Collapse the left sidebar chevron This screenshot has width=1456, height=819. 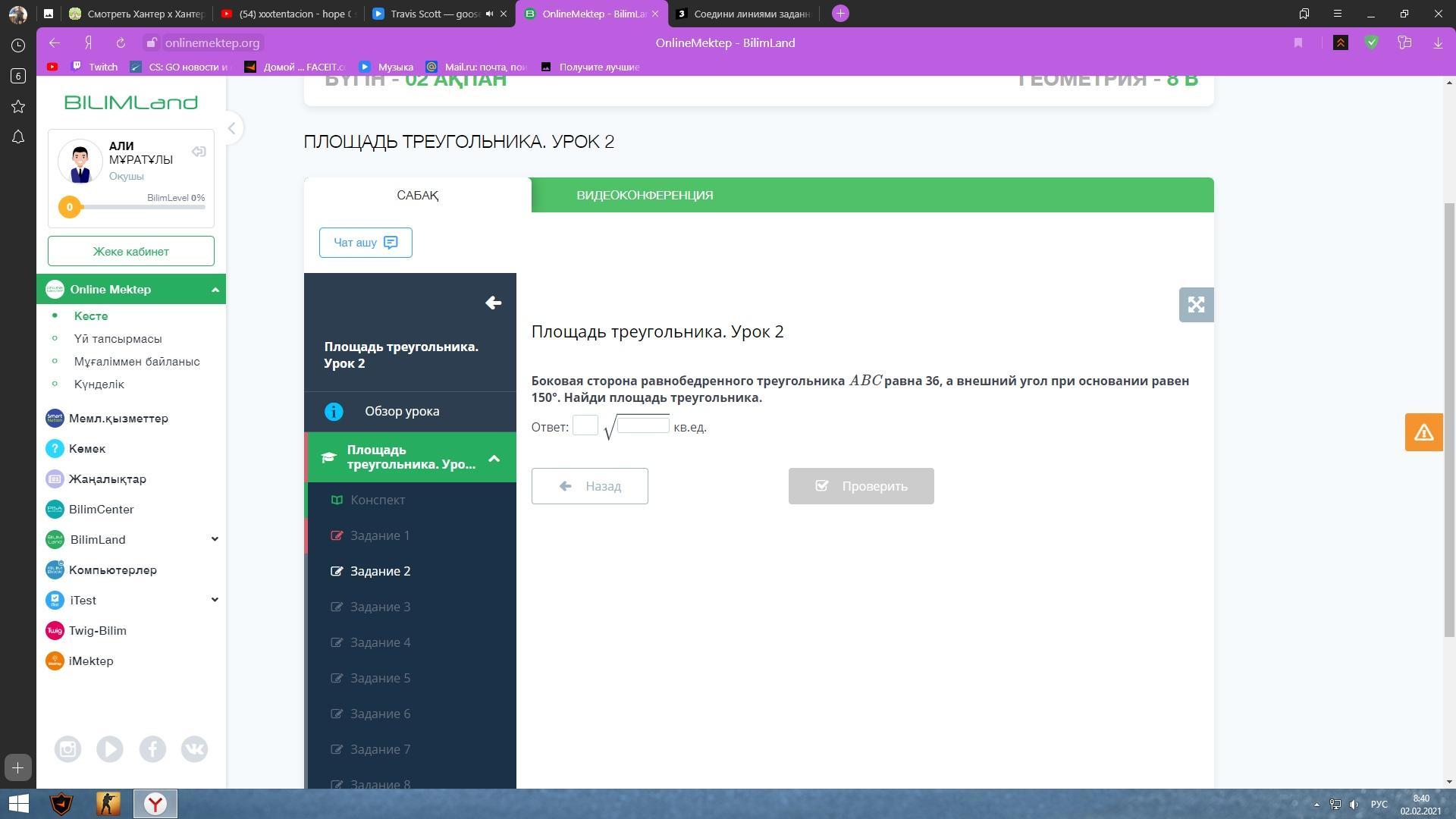coord(232,128)
